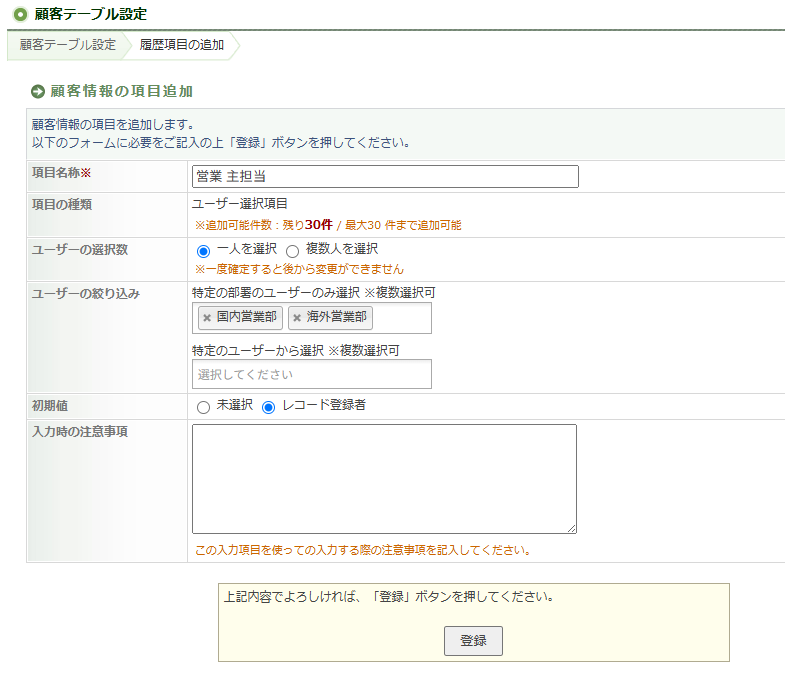Click the 国内営業部 tag label
Viewport: 785px width, 678px height.
(246, 317)
